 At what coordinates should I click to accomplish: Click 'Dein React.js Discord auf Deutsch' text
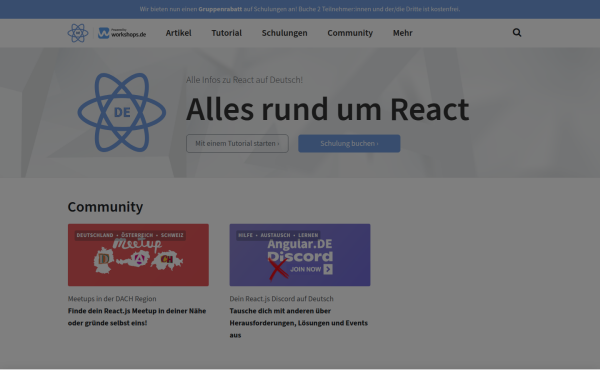[281, 298]
